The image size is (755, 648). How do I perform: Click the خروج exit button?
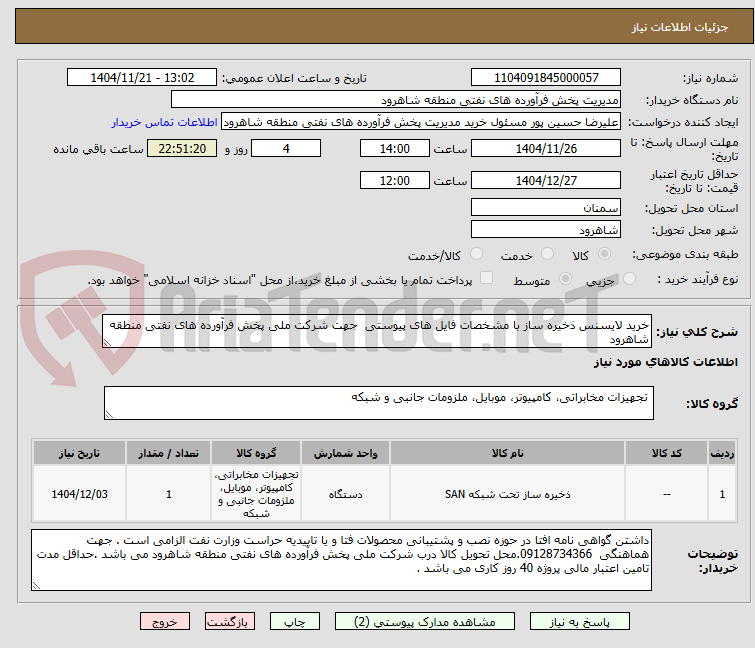165,622
